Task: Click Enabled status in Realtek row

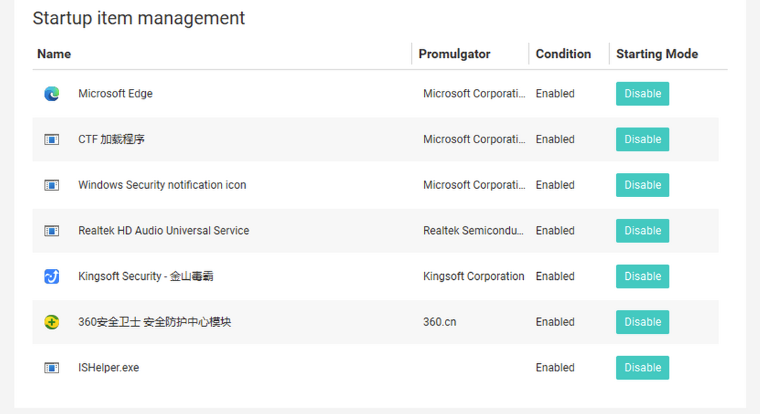Action: pyautogui.click(x=555, y=231)
